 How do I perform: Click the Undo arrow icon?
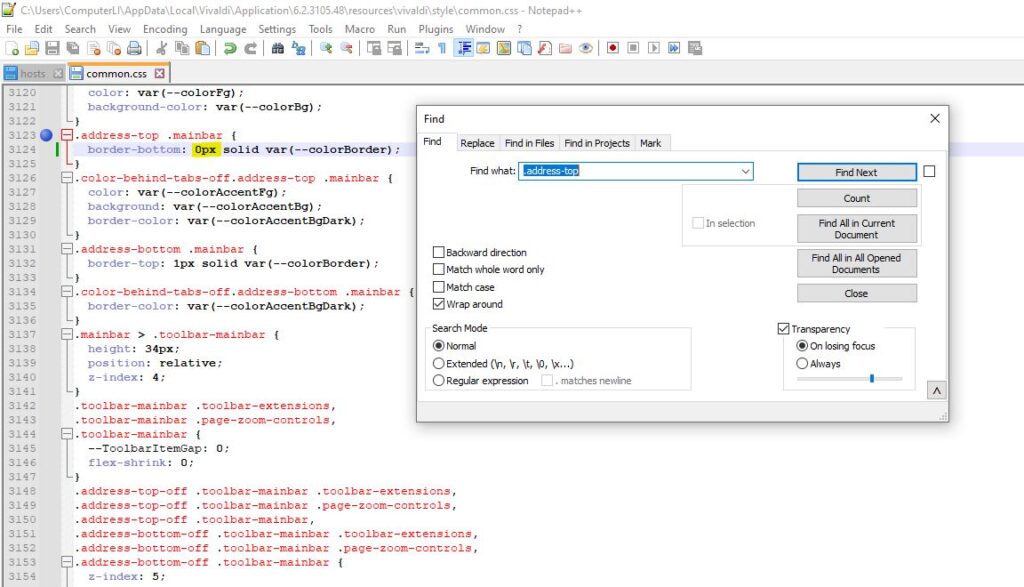pos(229,48)
